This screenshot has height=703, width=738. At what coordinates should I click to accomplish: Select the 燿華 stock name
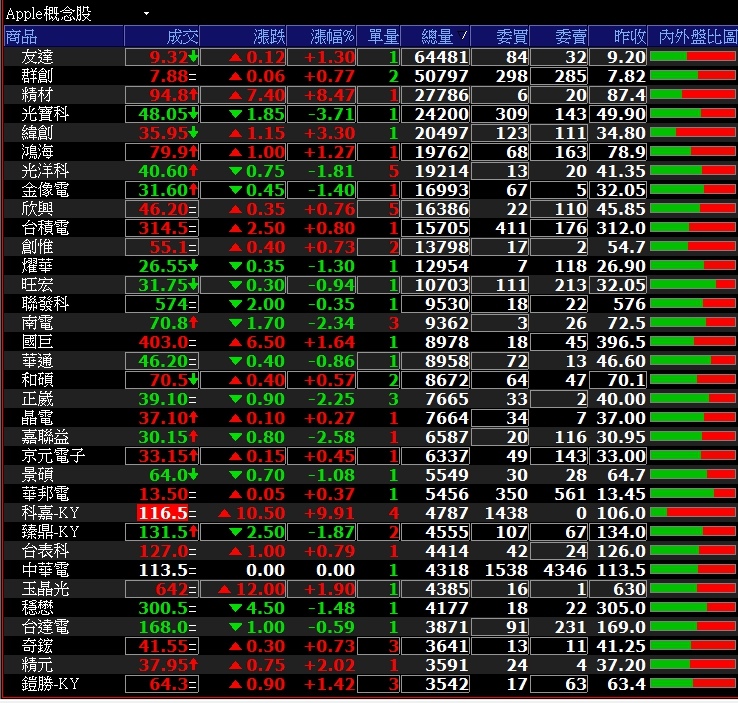tap(37, 266)
